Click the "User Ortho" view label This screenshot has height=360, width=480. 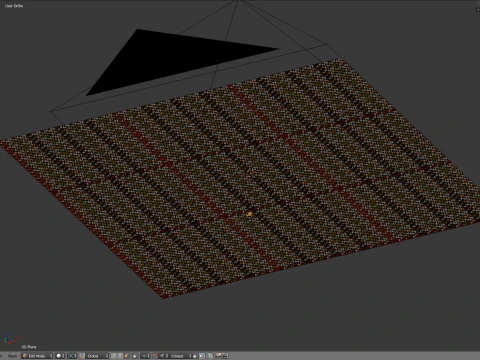[x=14, y=6]
